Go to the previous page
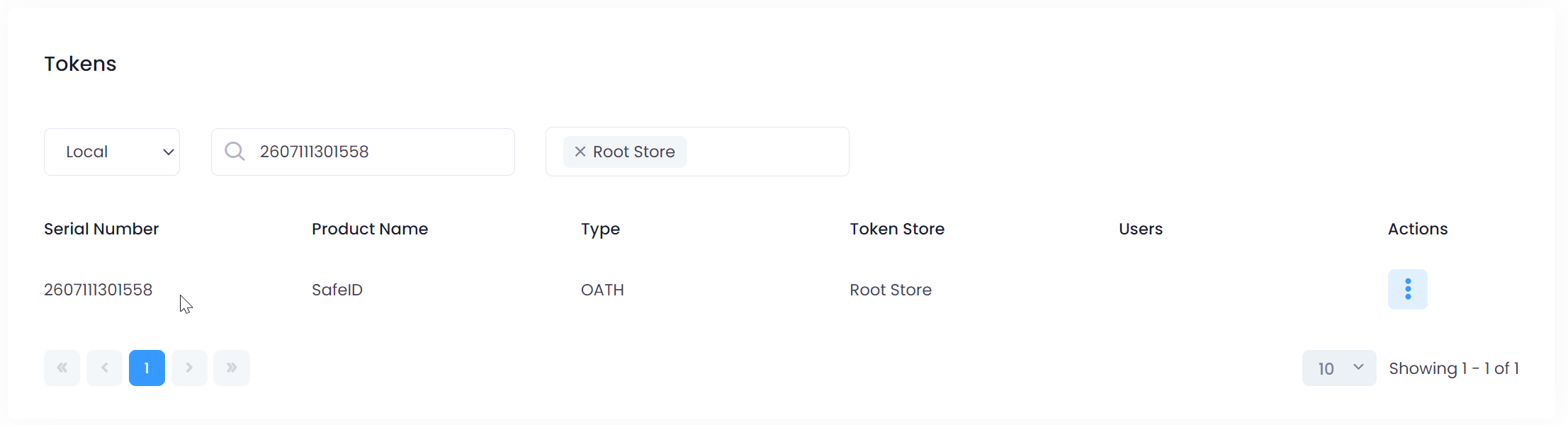Image resolution: width=1568 pixels, height=425 pixels. (x=104, y=368)
